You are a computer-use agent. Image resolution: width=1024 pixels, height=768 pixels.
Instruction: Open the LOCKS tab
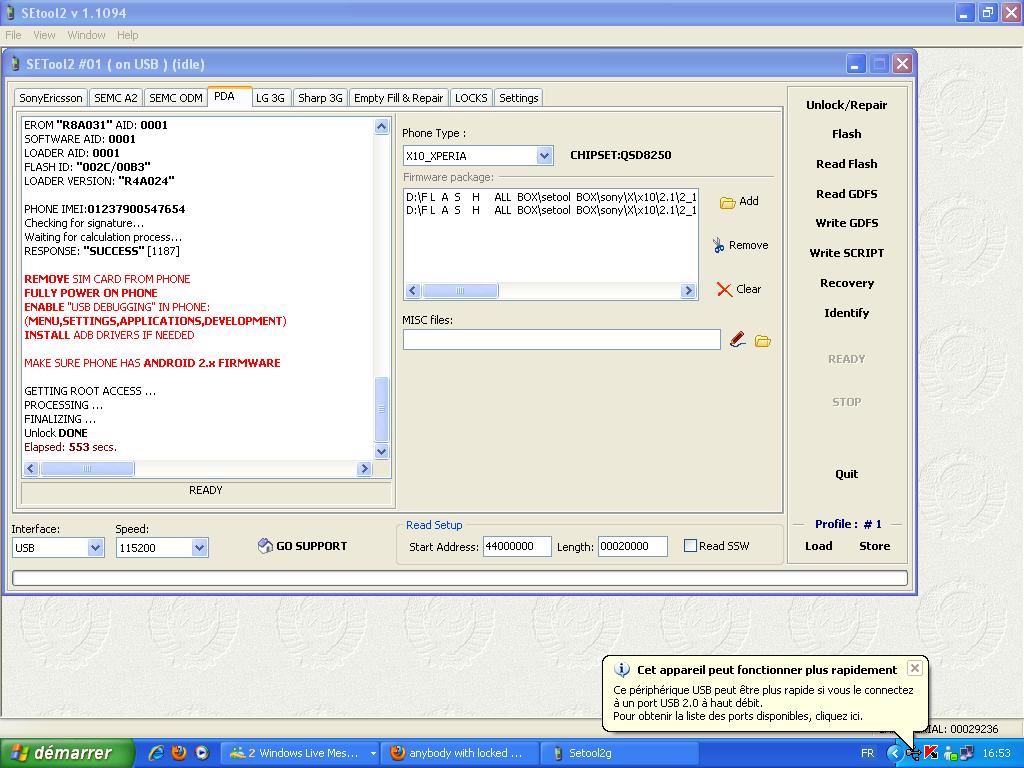(x=471, y=98)
